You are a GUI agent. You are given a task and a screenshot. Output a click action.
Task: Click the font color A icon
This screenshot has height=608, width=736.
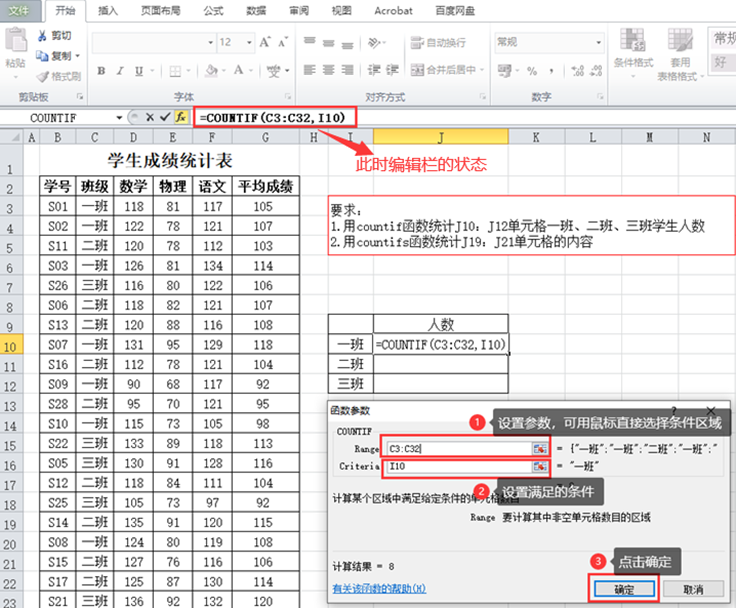(238, 71)
